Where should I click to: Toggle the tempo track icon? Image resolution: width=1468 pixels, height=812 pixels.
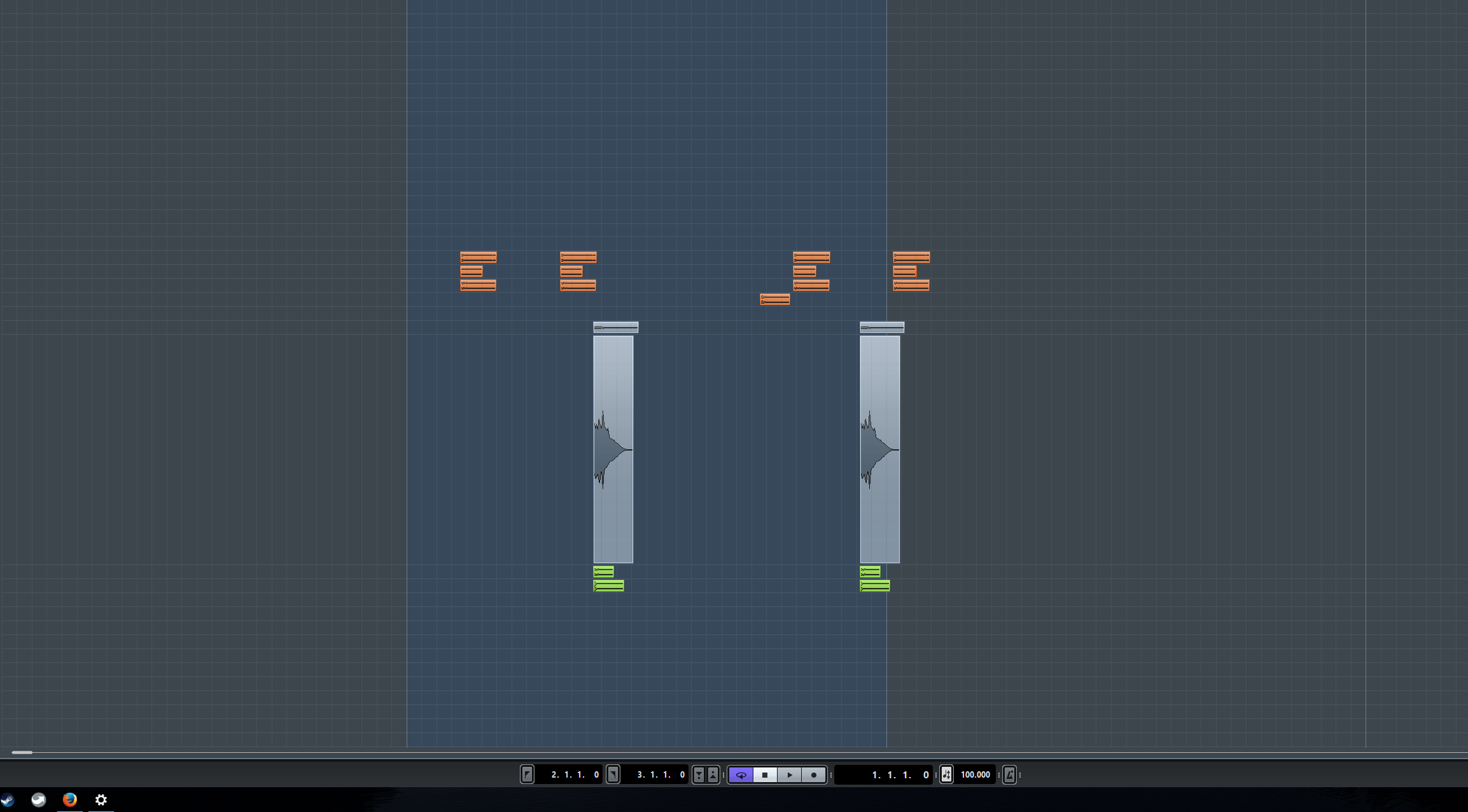pyautogui.click(x=946, y=774)
